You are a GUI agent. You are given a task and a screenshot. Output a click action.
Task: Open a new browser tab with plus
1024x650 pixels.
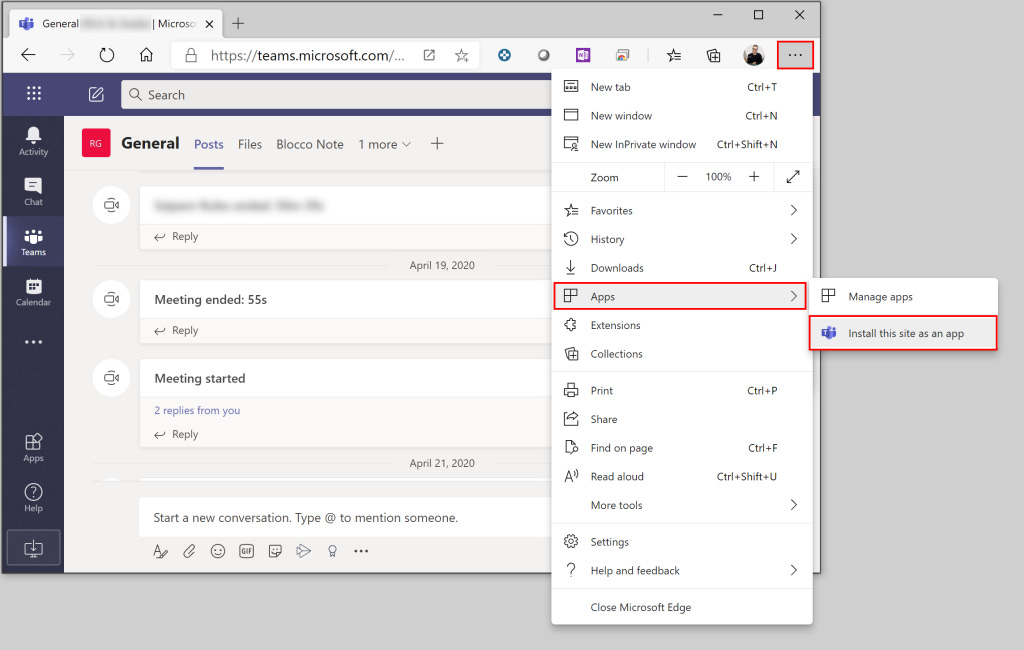[238, 24]
